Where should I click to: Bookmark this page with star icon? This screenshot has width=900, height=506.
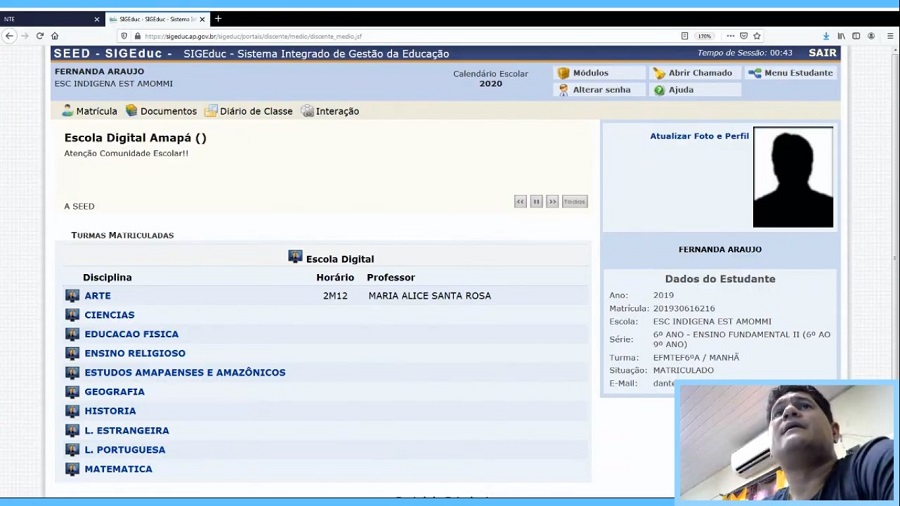pyautogui.click(x=757, y=36)
